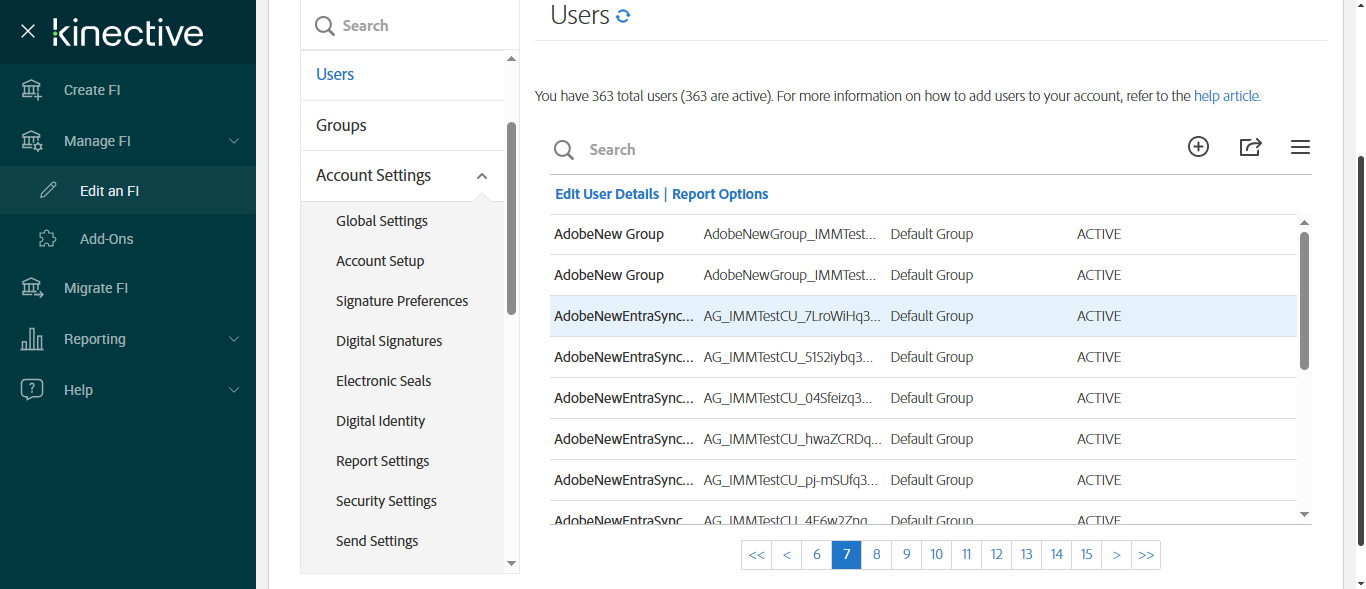Click the Edit User Details link
1366x589 pixels.
[x=607, y=194]
